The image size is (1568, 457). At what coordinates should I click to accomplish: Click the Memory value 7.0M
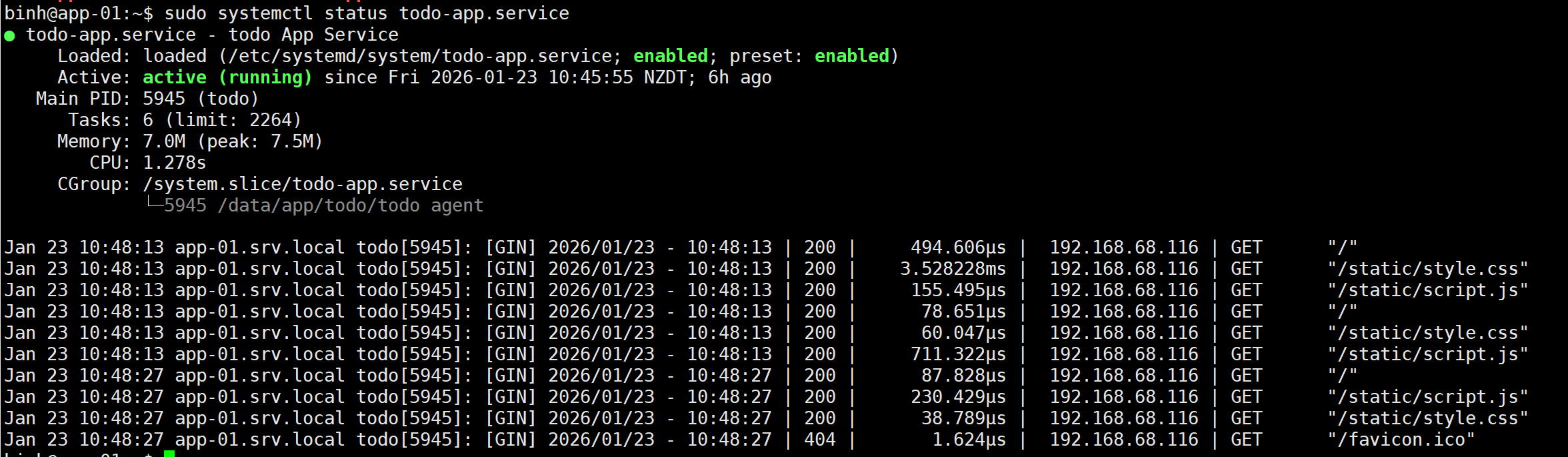coord(164,141)
